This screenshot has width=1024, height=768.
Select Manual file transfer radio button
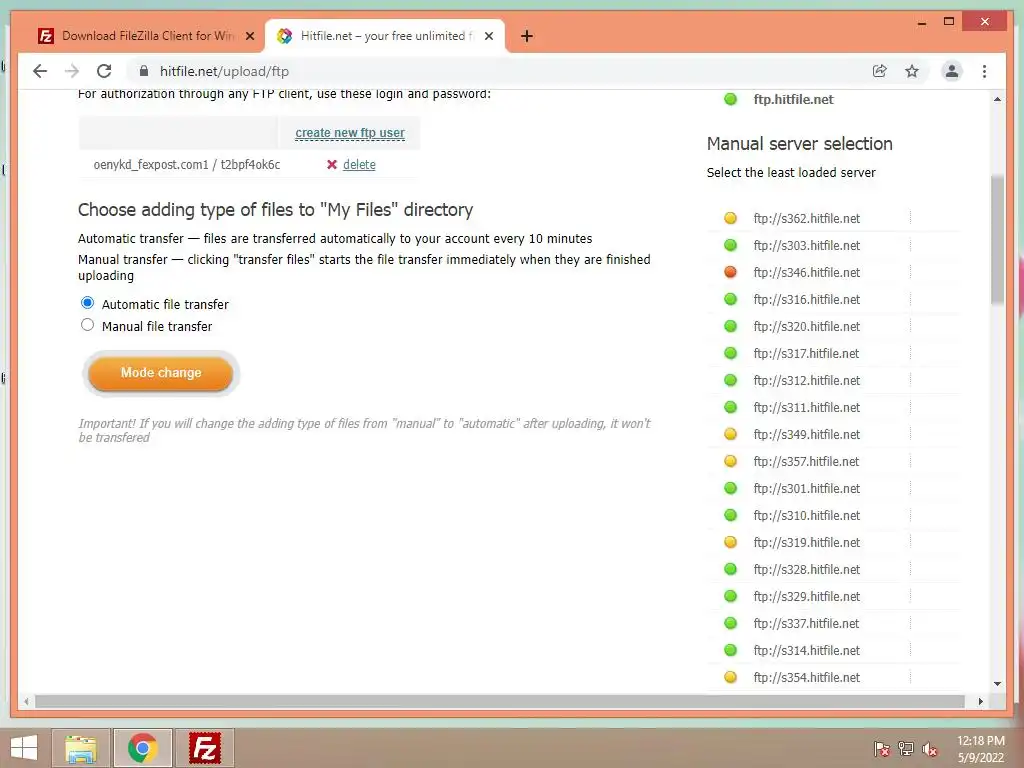pos(88,325)
